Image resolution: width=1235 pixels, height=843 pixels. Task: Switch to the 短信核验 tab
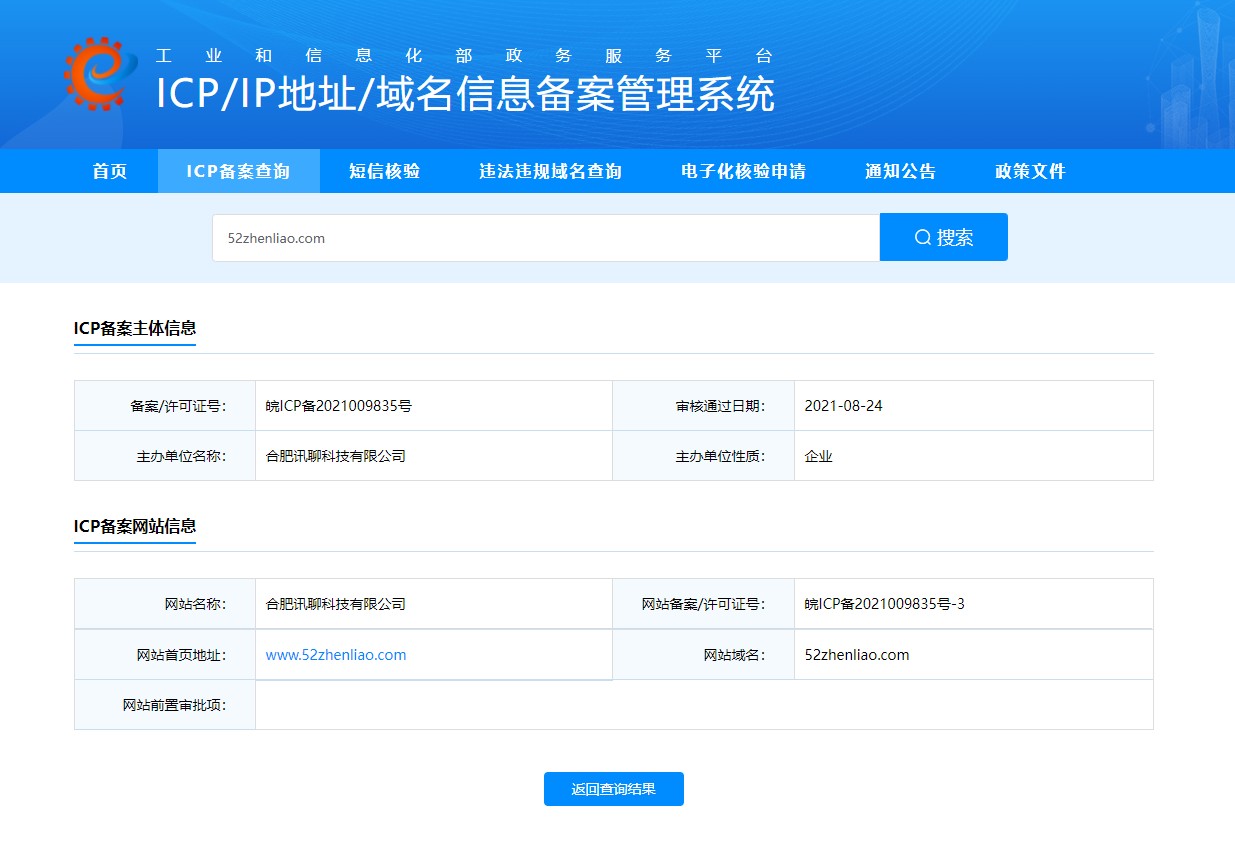click(385, 171)
